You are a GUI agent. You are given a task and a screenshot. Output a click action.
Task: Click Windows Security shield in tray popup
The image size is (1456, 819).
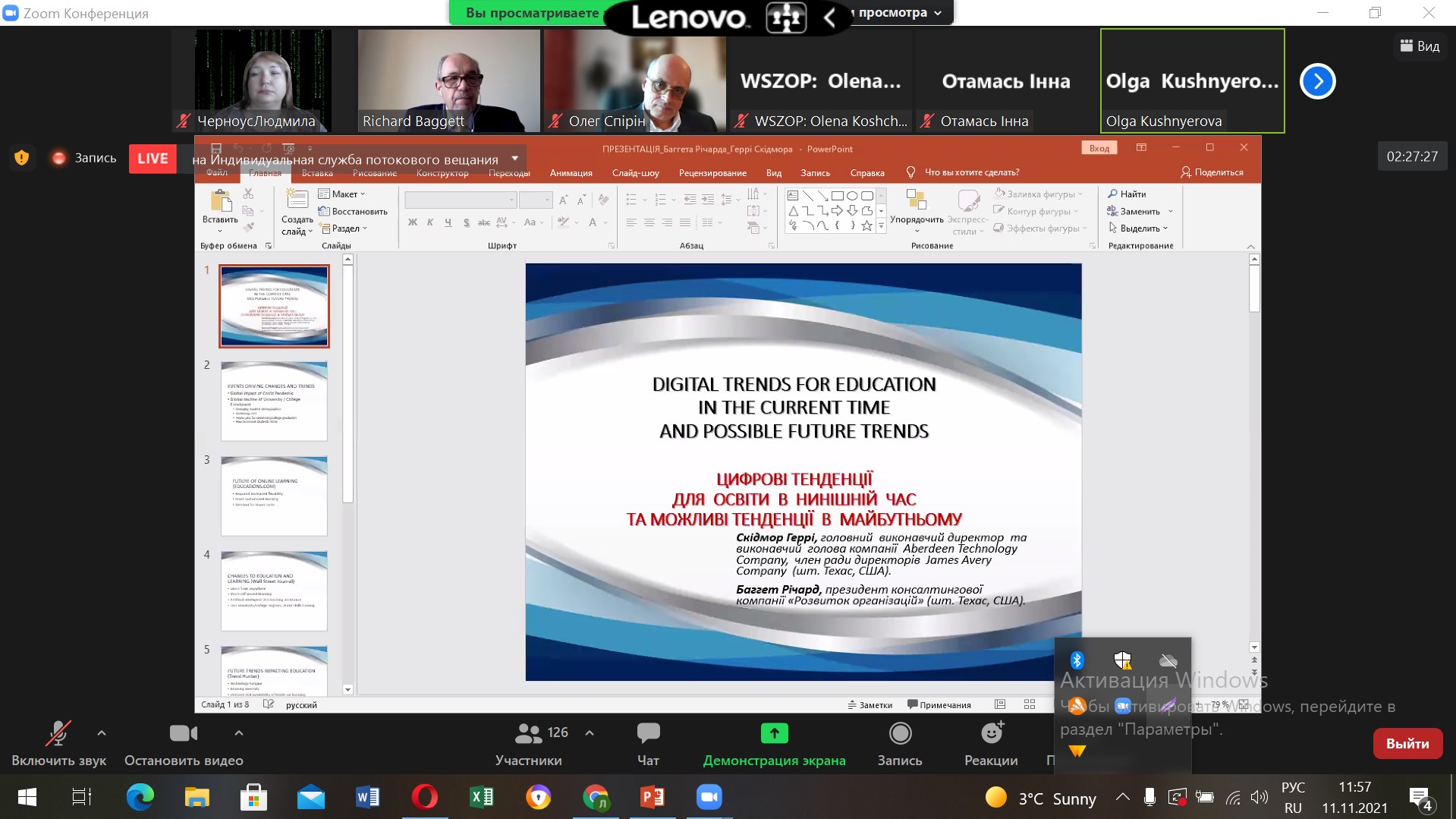pos(1123,660)
